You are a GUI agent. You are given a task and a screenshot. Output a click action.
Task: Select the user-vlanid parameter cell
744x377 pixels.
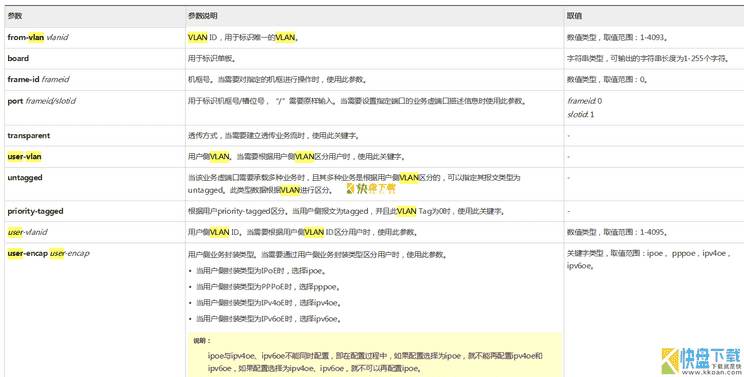point(28,232)
